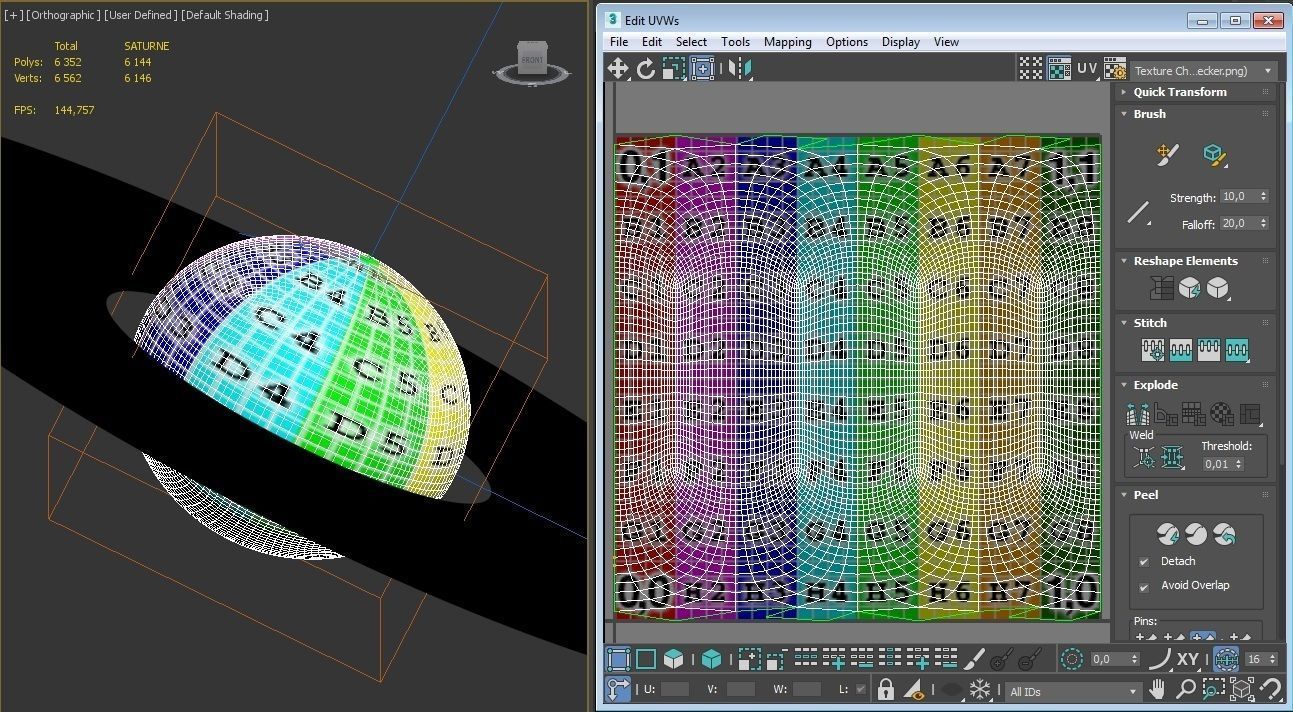This screenshot has height=712, width=1293.
Task: Toggle the Avoid Overlap checkbox
Action: [x=1144, y=587]
